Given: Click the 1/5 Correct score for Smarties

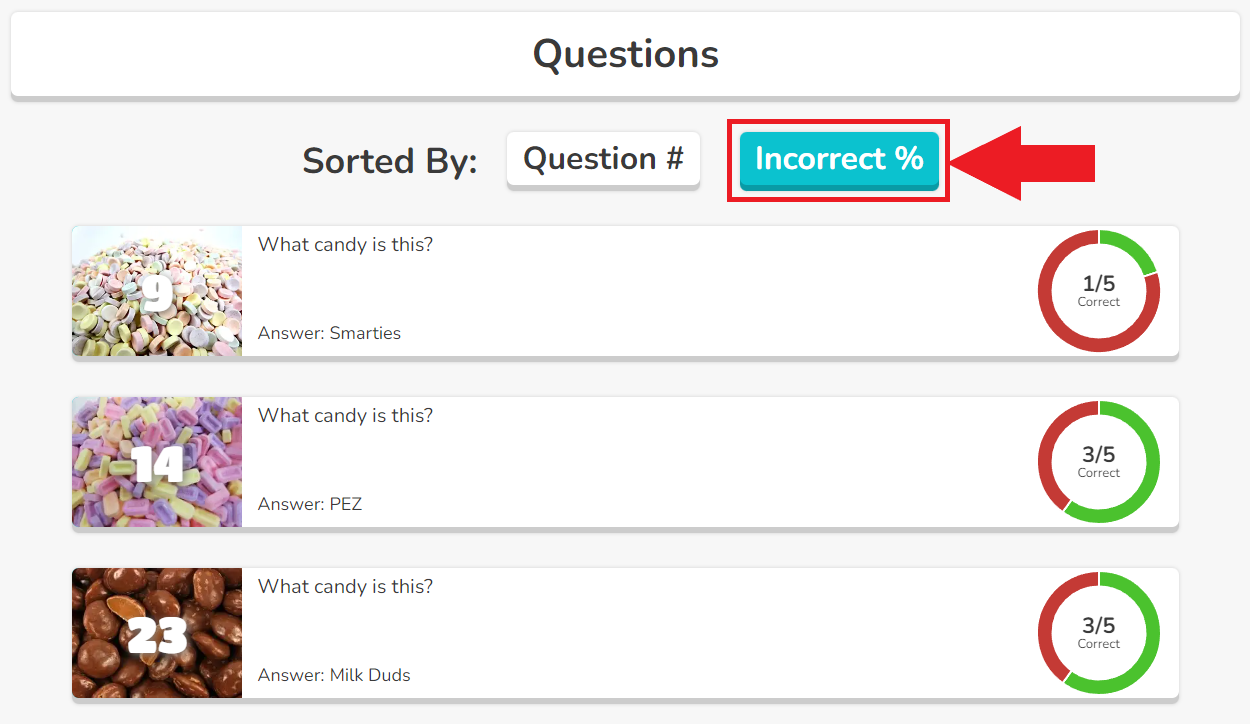Looking at the screenshot, I should (x=1098, y=290).
